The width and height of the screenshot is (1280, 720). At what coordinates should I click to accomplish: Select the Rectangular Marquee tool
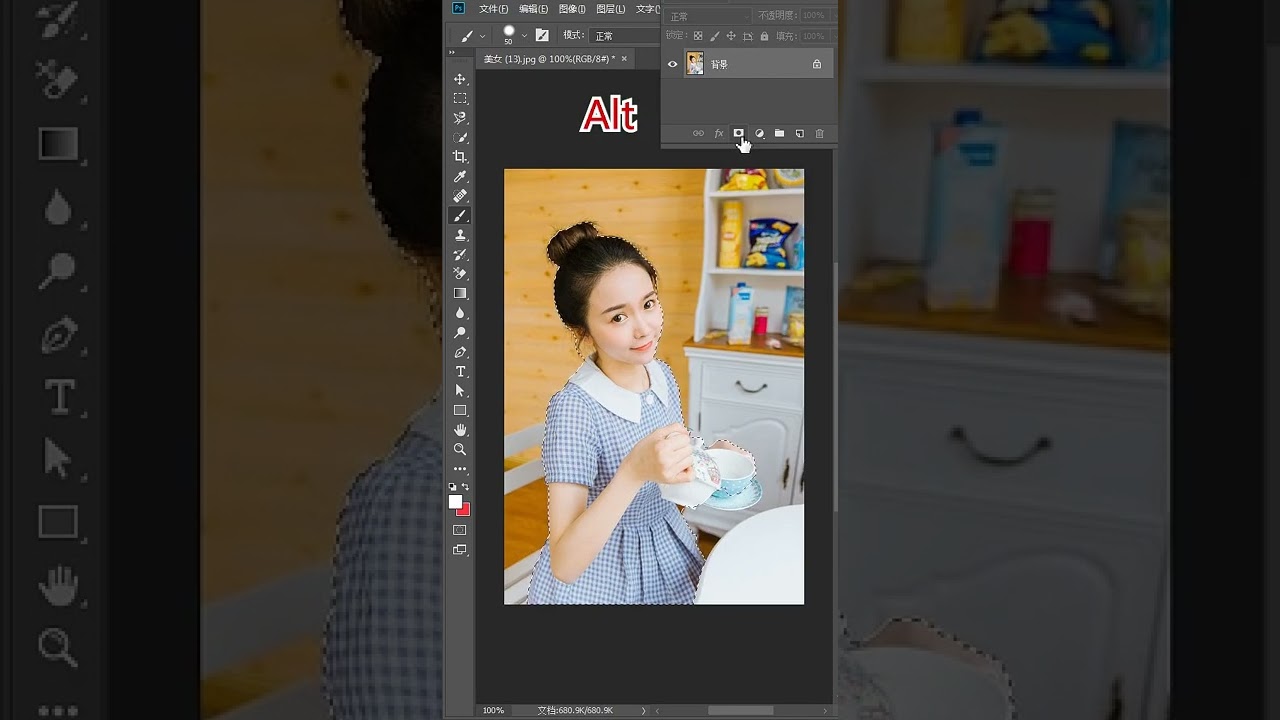coord(460,98)
